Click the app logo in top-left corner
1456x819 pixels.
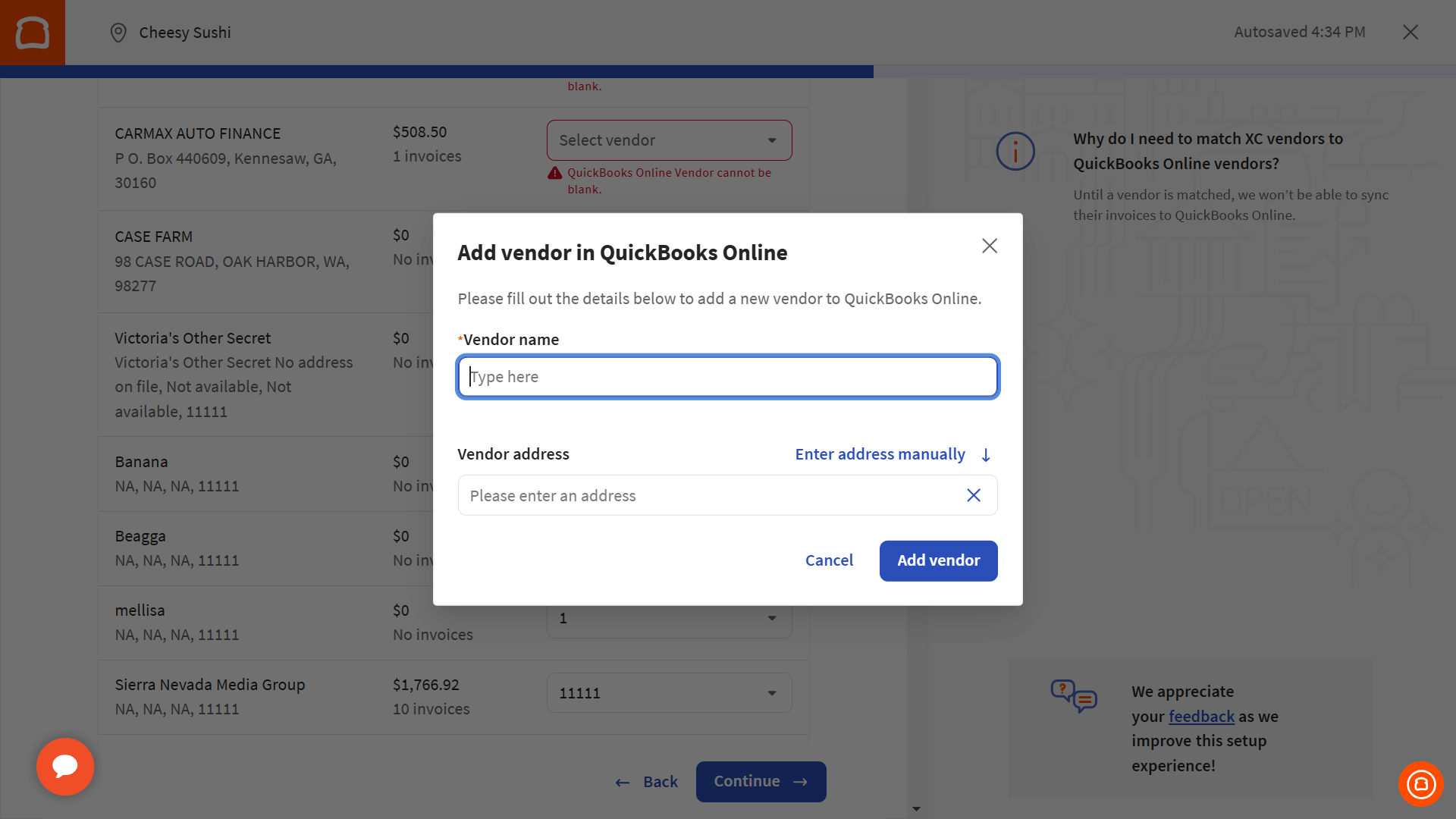32,32
